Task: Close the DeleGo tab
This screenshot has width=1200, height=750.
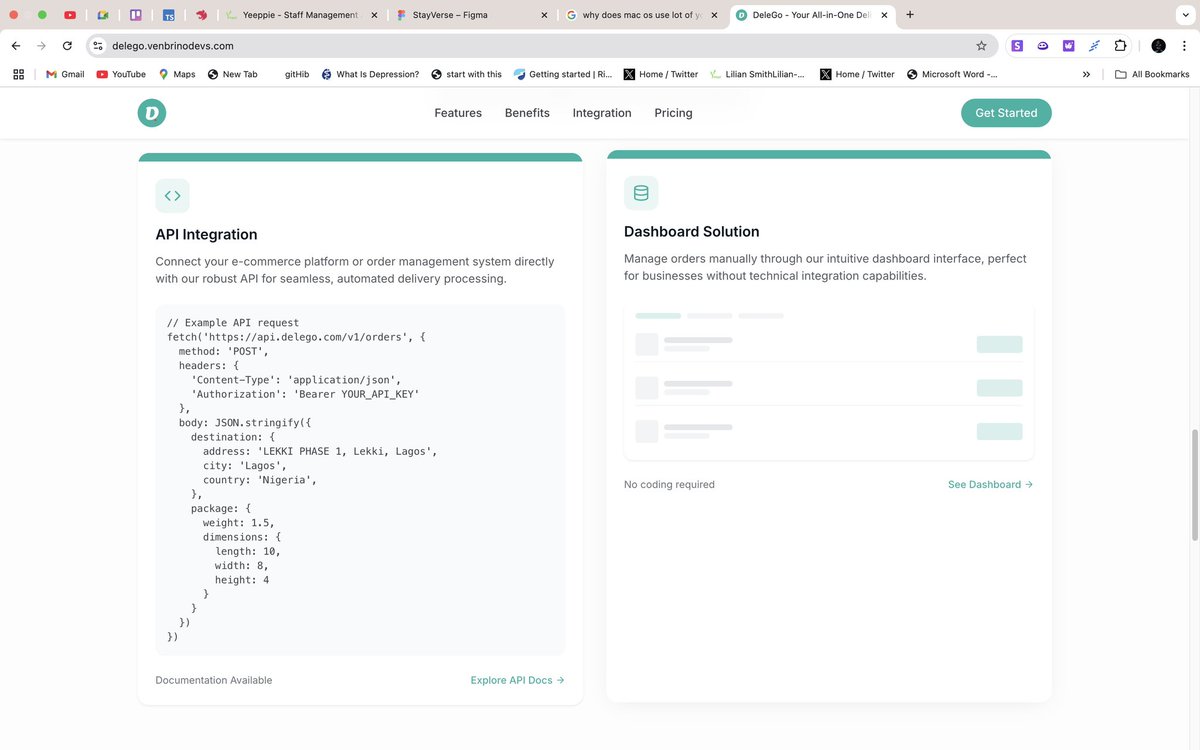Action: [x=884, y=15]
